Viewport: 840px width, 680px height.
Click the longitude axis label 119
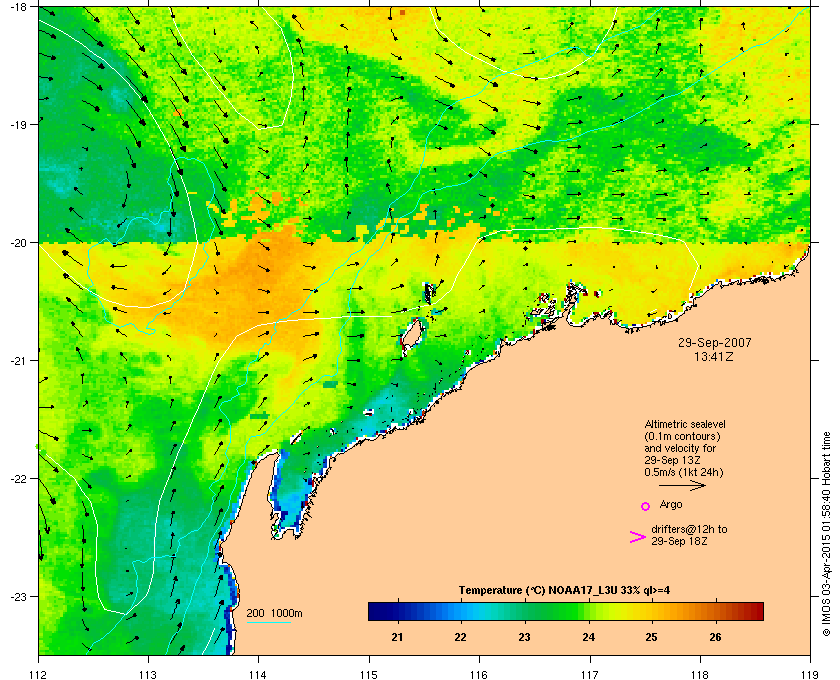[x=811, y=674]
